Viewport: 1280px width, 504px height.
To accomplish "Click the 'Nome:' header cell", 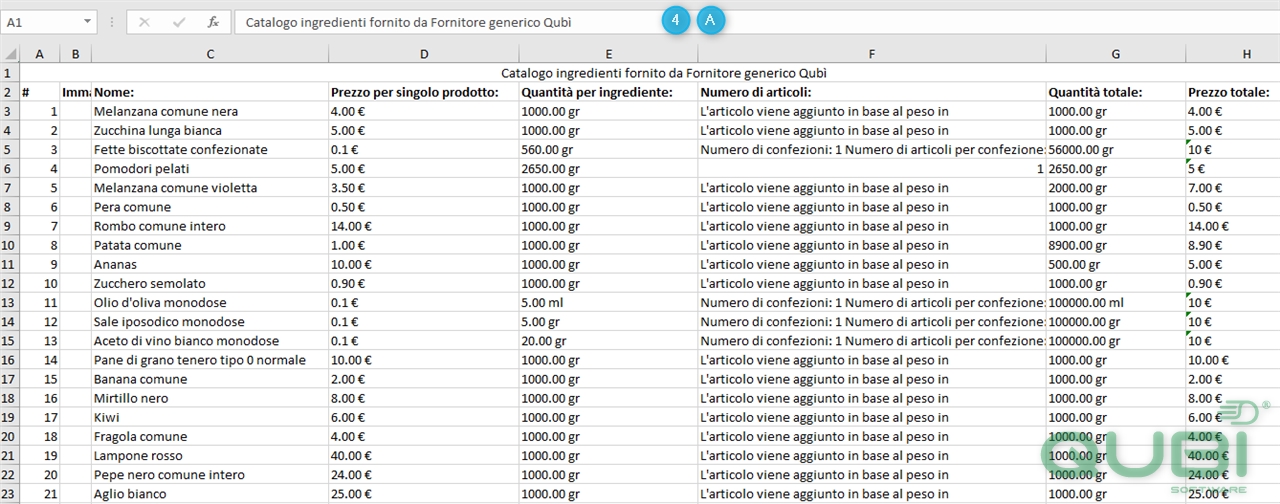I will [x=210, y=92].
